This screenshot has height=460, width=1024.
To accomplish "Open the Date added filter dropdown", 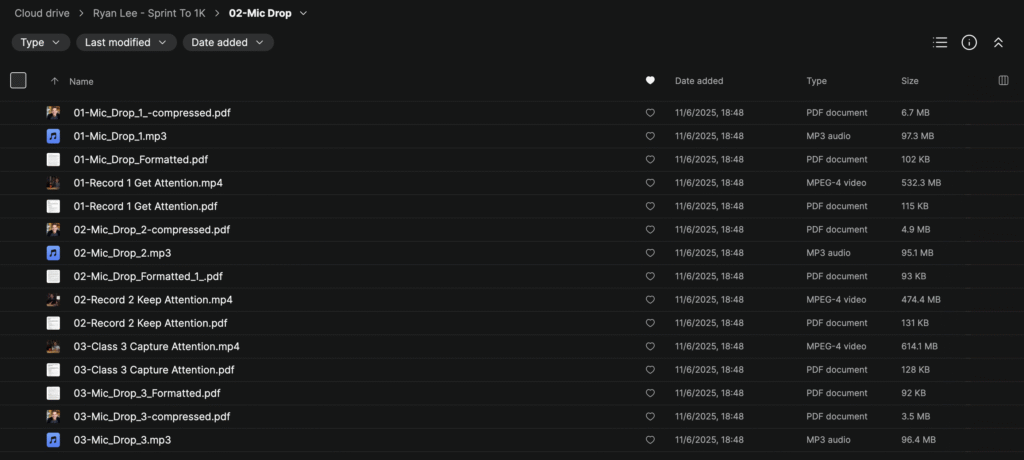I will point(228,42).
